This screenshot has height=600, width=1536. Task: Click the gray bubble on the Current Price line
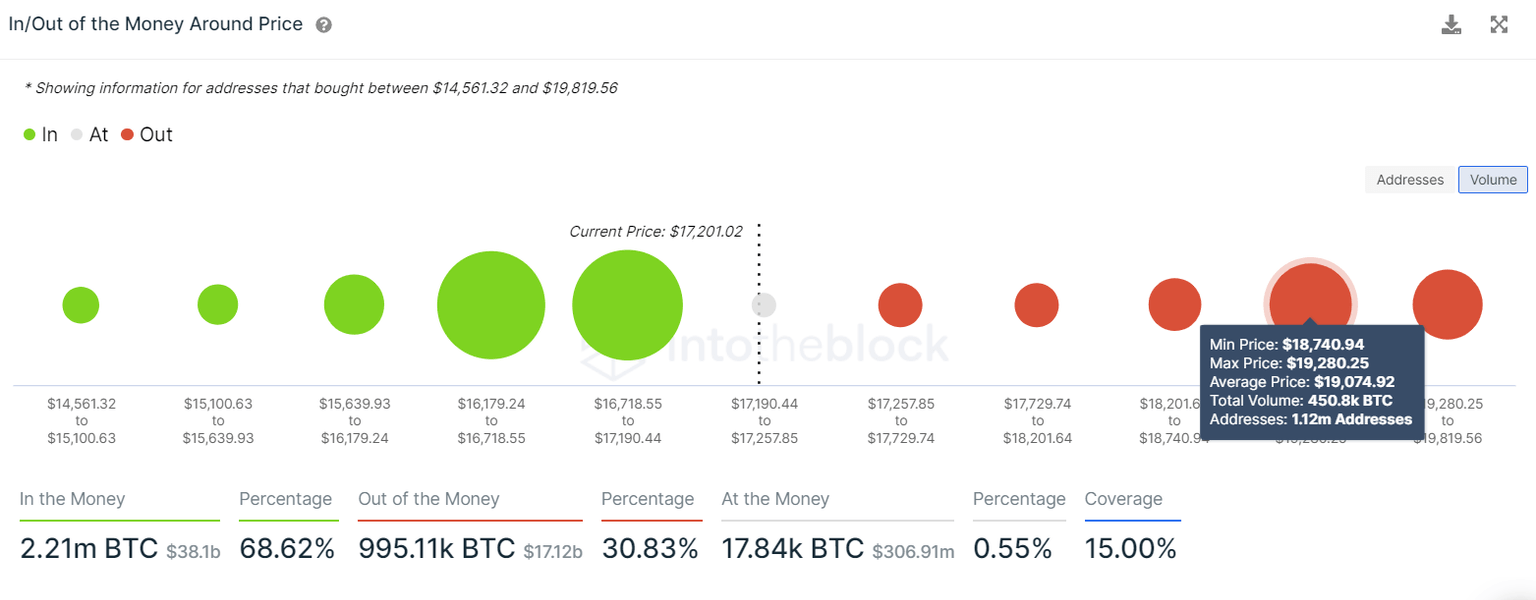[764, 305]
